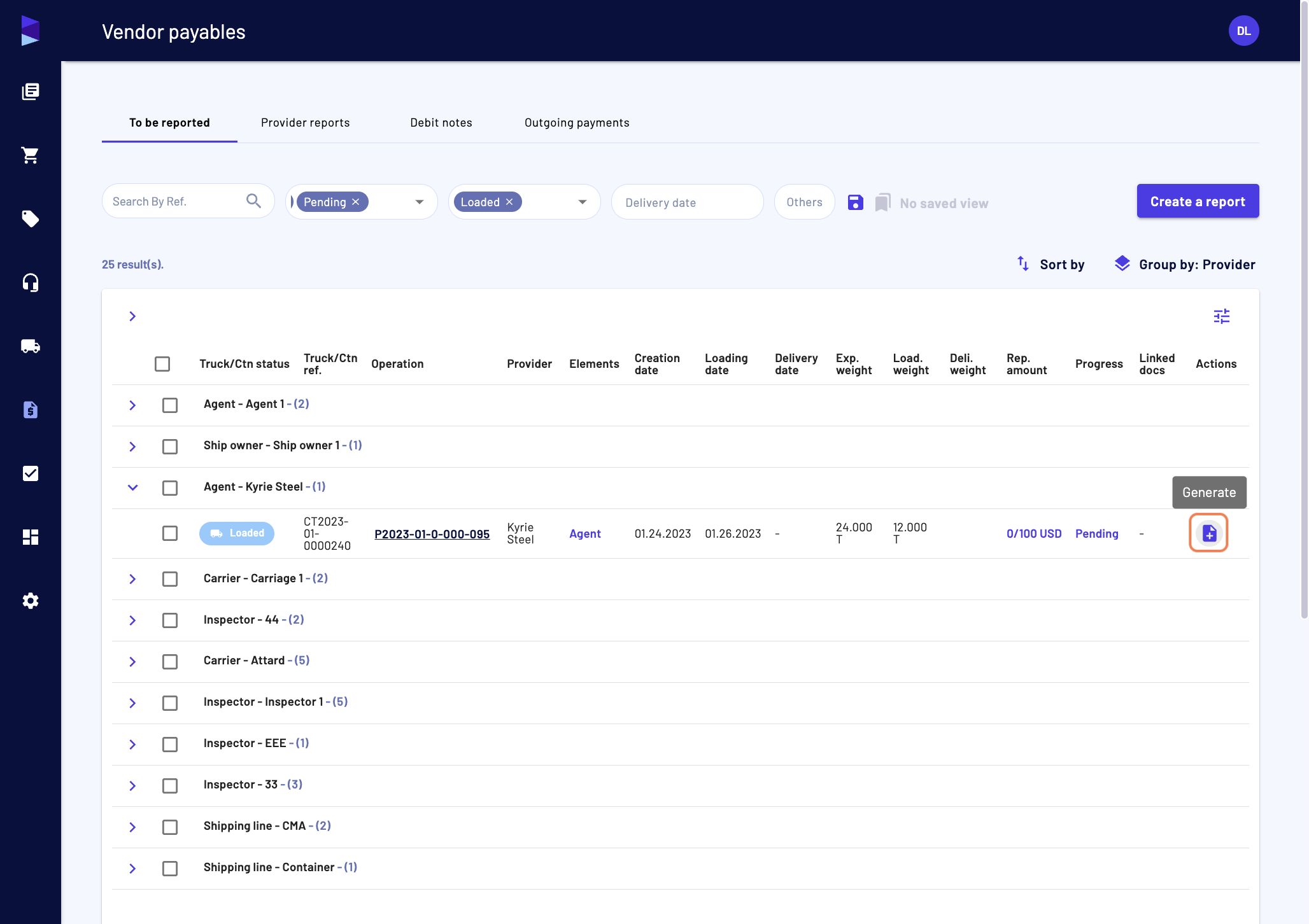
Task: Open the price tag sidebar icon
Action: (30, 219)
